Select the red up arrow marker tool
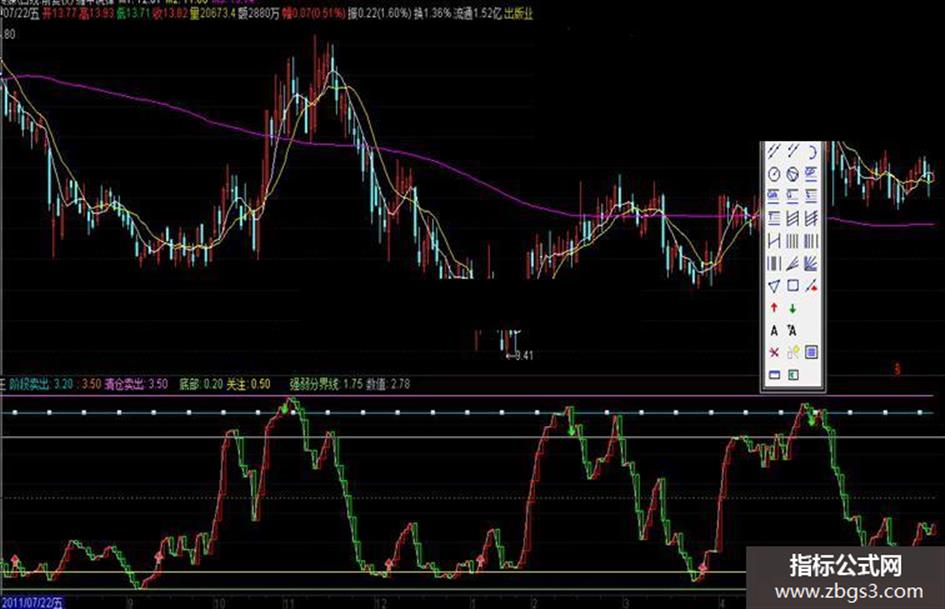 (774, 308)
